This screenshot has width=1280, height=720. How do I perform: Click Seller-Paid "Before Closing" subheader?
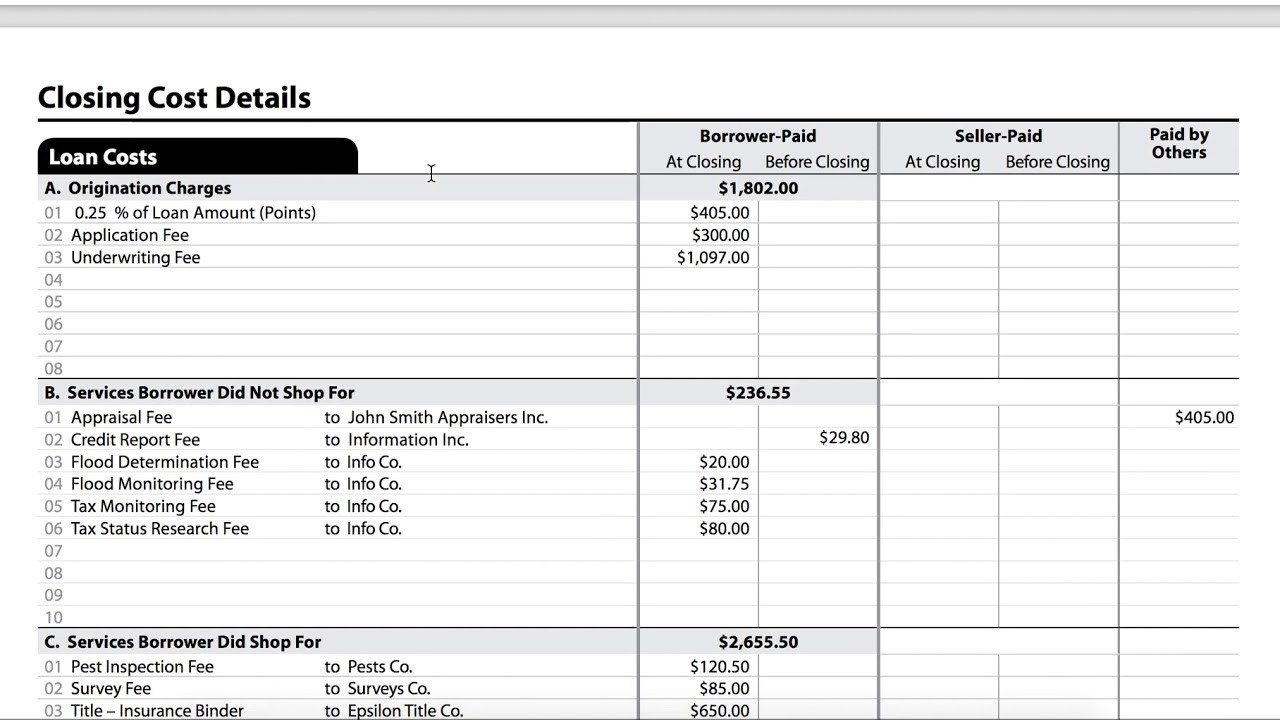click(1057, 162)
